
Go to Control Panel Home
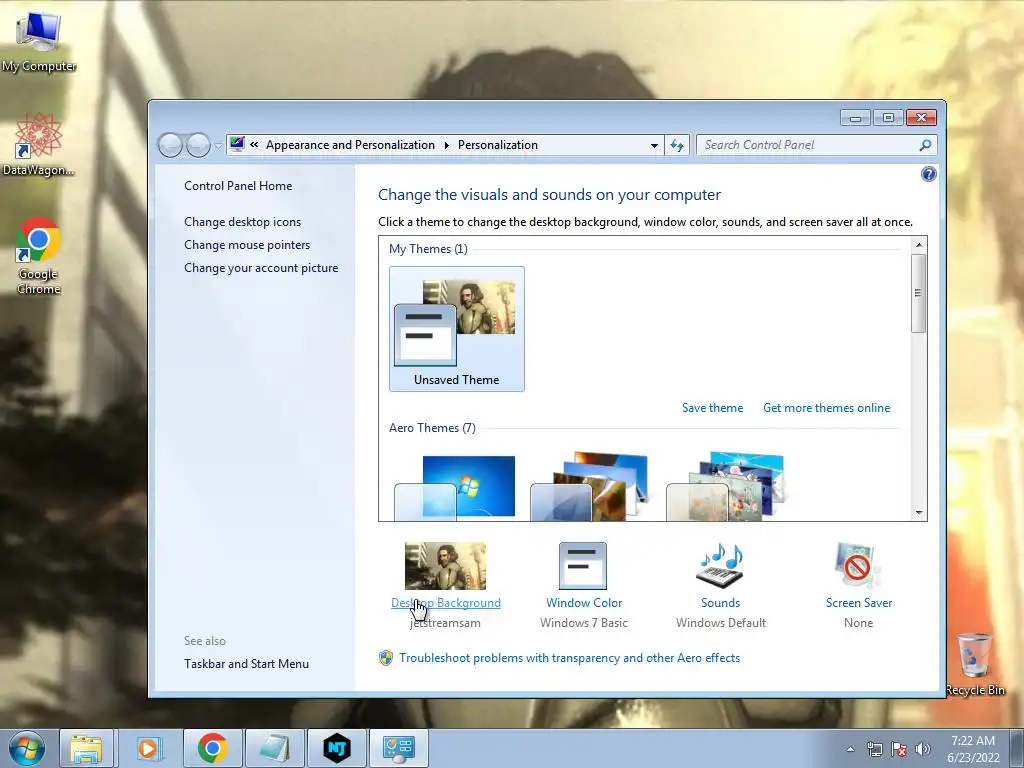click(x=238, y=186)
